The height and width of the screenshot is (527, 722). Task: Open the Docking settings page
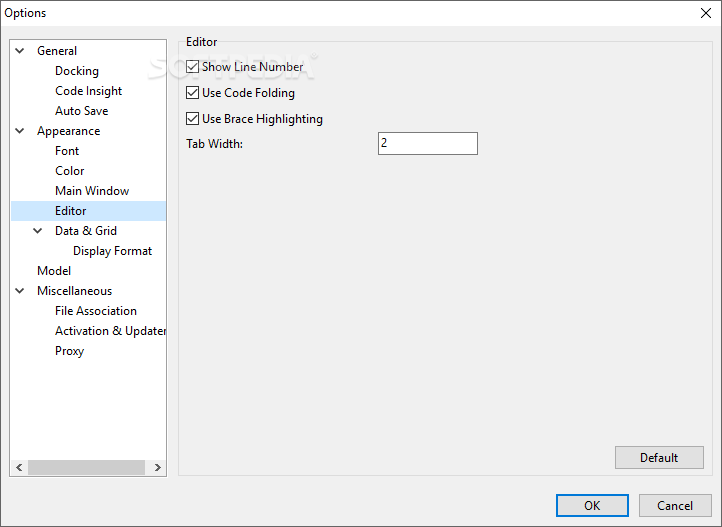pos(77,71)
